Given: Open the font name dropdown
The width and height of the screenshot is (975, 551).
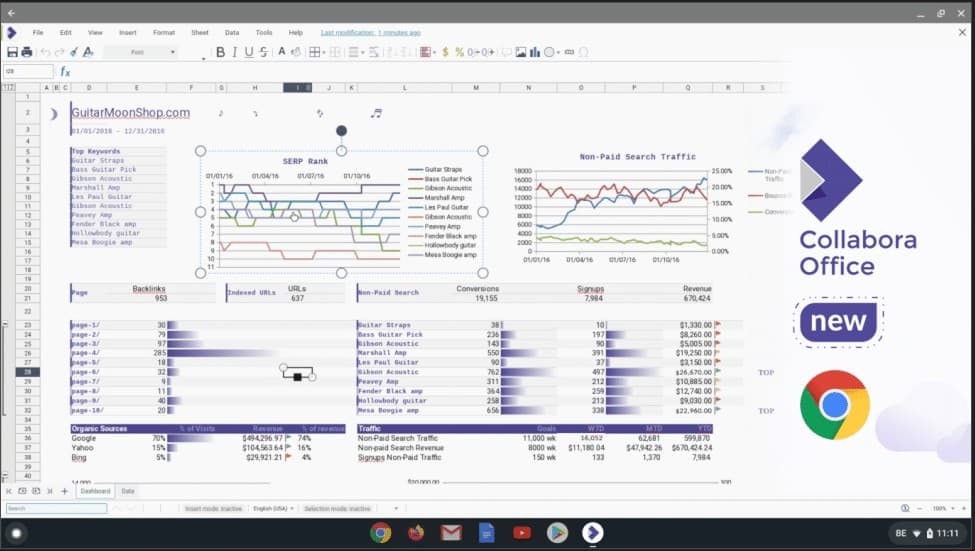Looking at the screenshot, I should tap(140, 52).
